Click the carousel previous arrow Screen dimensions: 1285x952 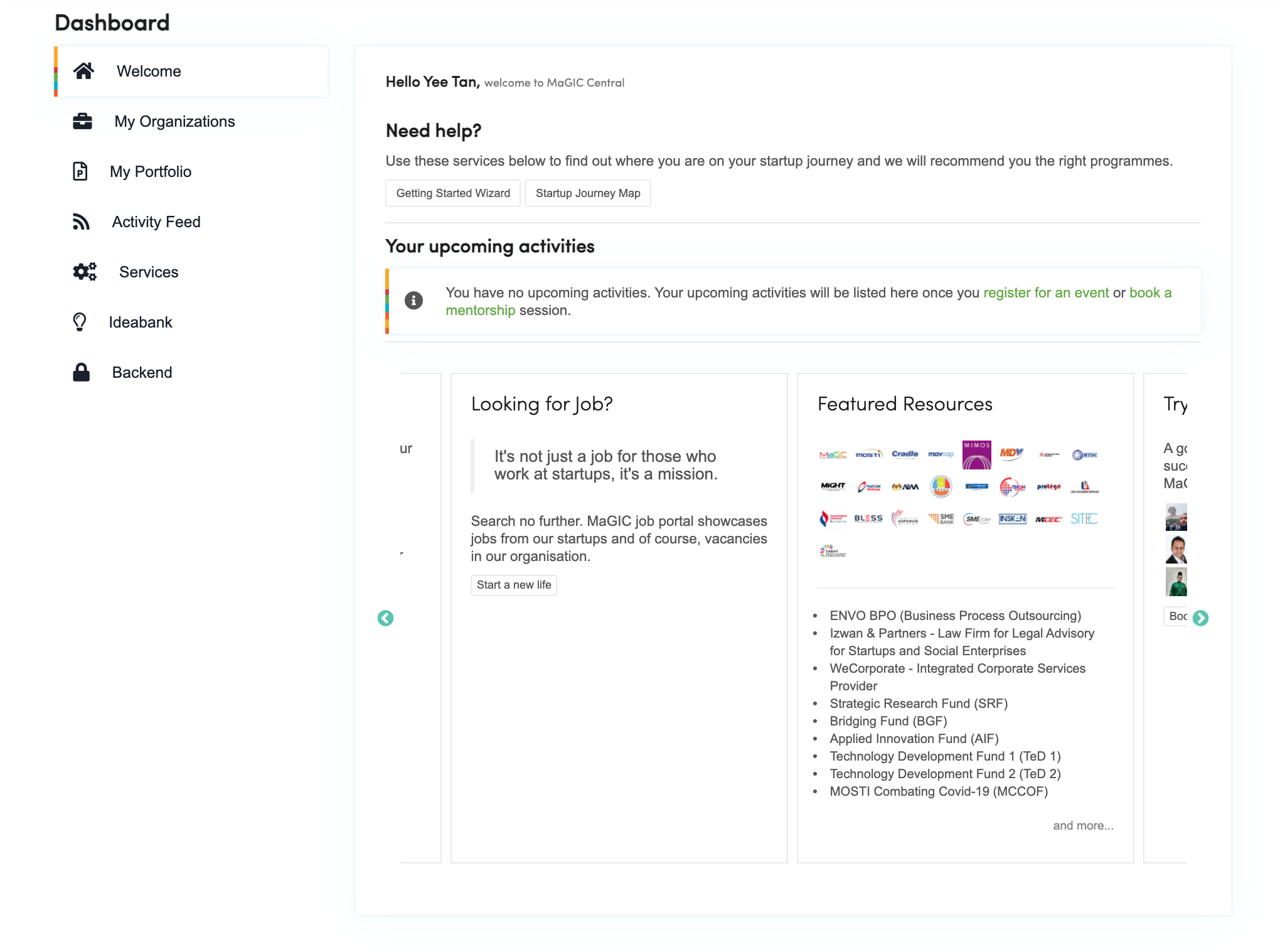(385, 618)
